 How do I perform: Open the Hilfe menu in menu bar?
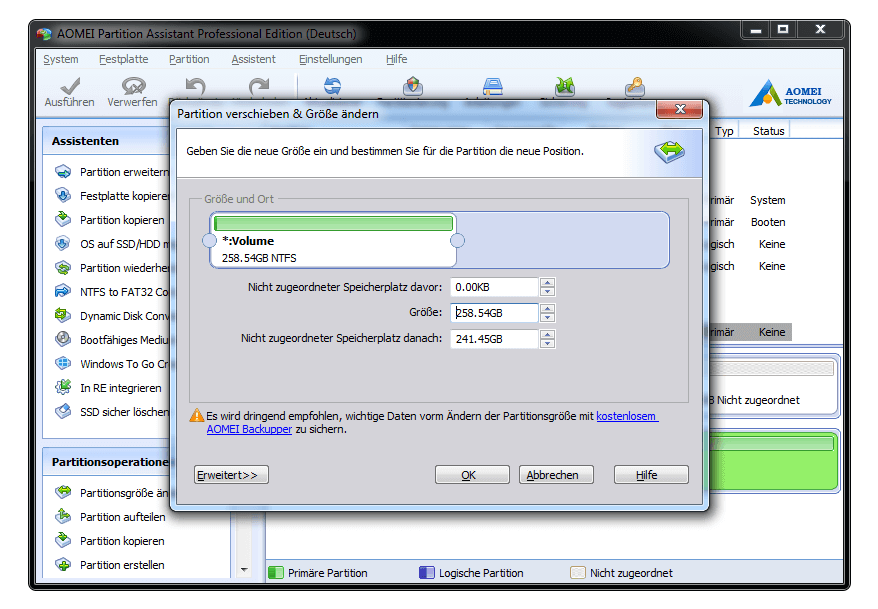tap(396, 59)
